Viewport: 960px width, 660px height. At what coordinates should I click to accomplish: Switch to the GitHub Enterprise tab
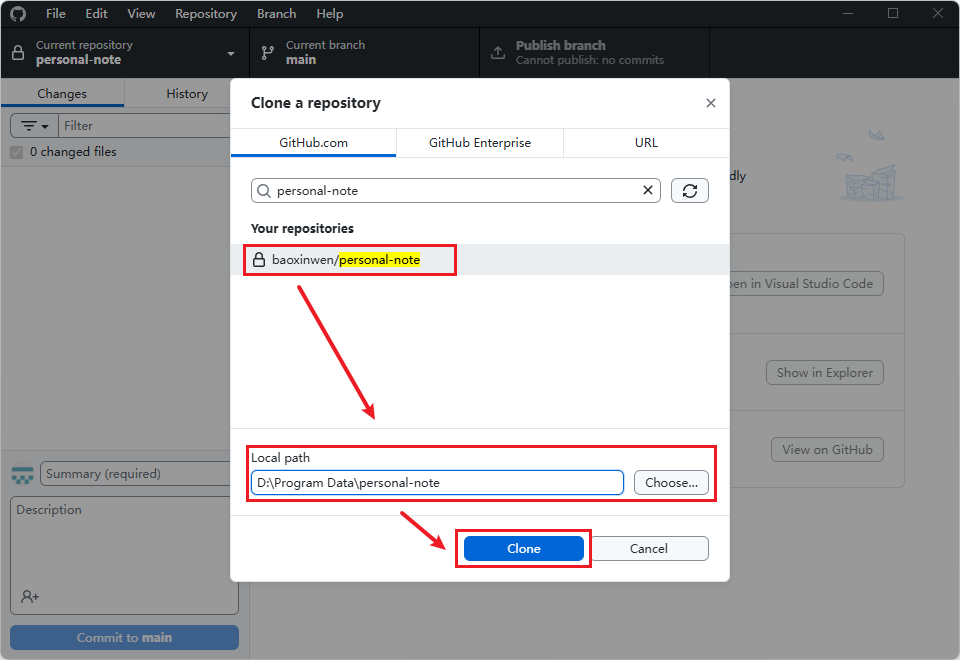480,143
